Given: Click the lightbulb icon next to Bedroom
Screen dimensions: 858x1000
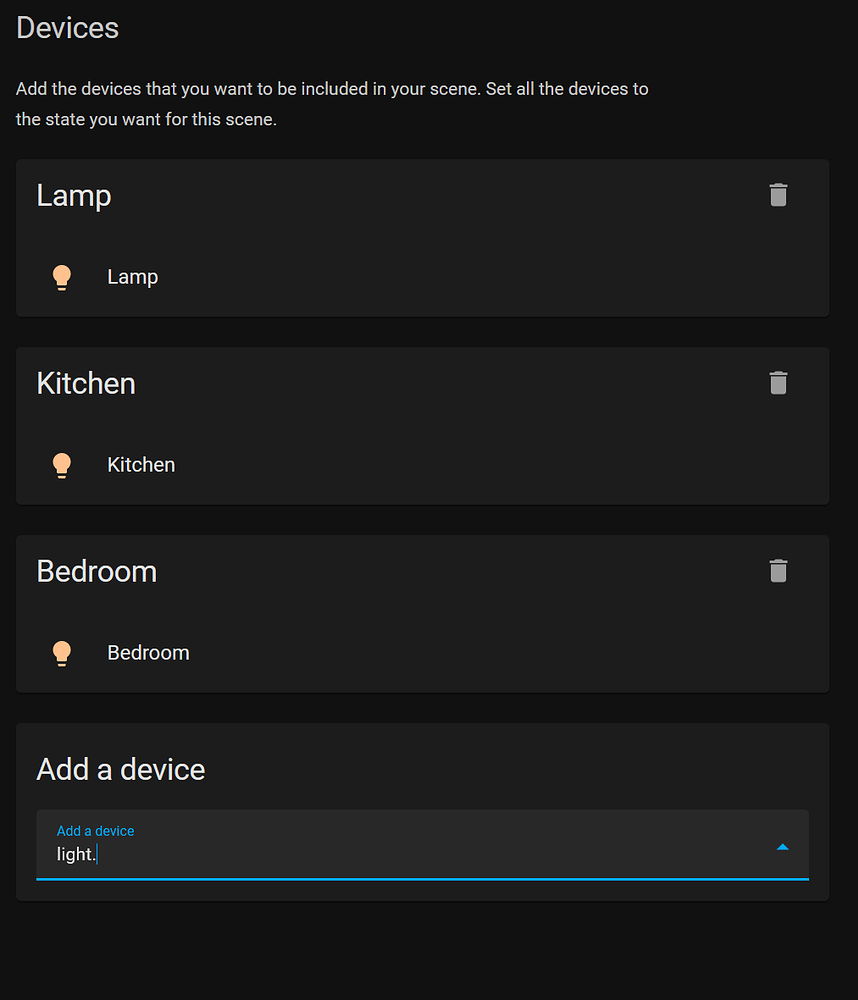Looking at the screenshot, I should pyautogui.click(x=61, y=653).
